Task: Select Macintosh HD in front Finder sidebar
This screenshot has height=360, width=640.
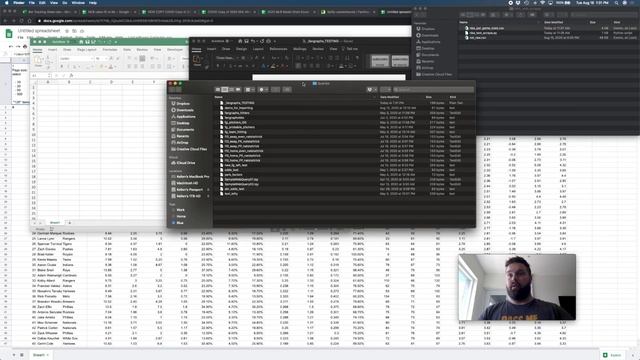Action: click(184, 183)
